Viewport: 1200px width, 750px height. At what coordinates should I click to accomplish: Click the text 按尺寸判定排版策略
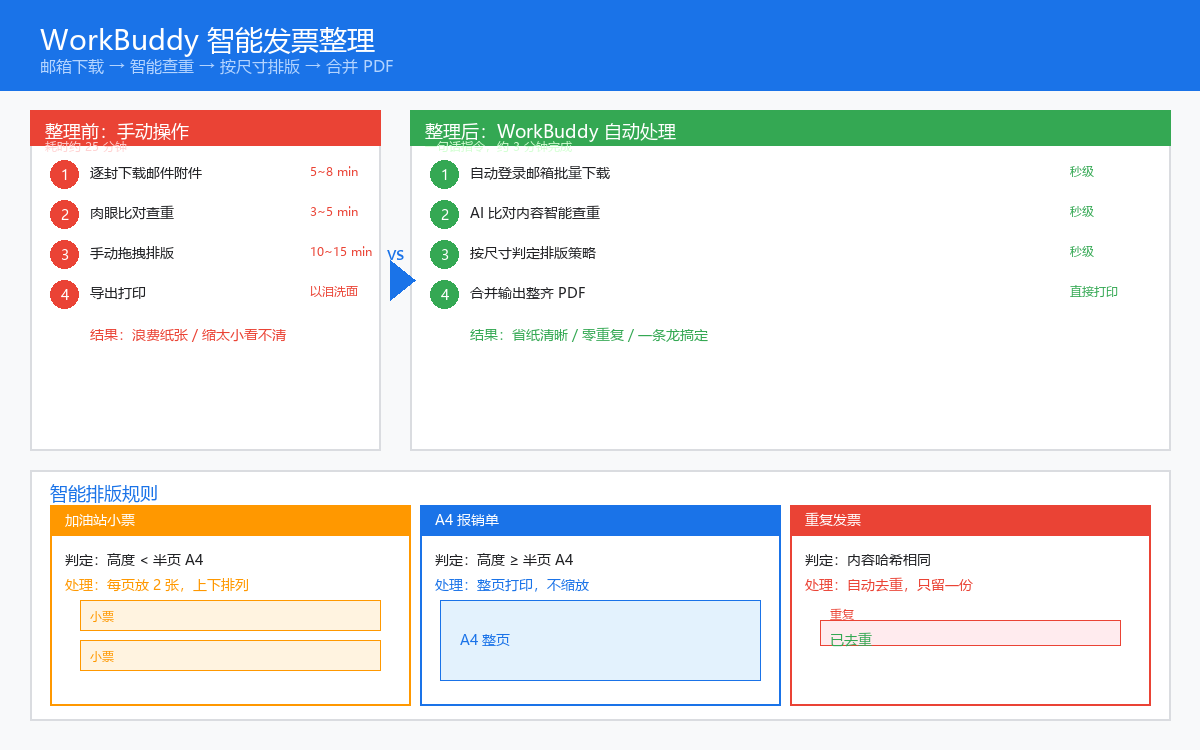tap(533, 253)
